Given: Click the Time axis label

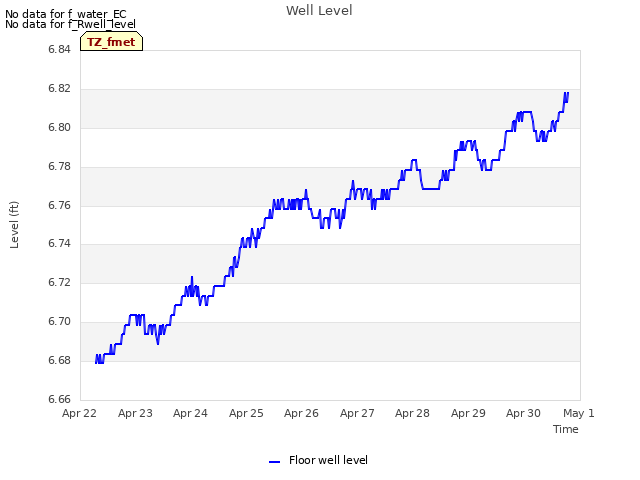Looking at the screenshot, I should (x=565, y=429).
